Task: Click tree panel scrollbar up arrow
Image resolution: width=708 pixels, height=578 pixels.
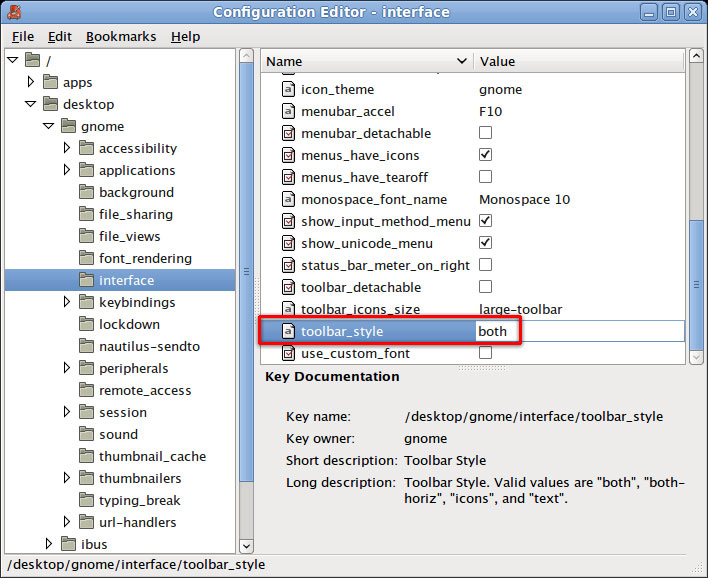Action: click(246, 56)
